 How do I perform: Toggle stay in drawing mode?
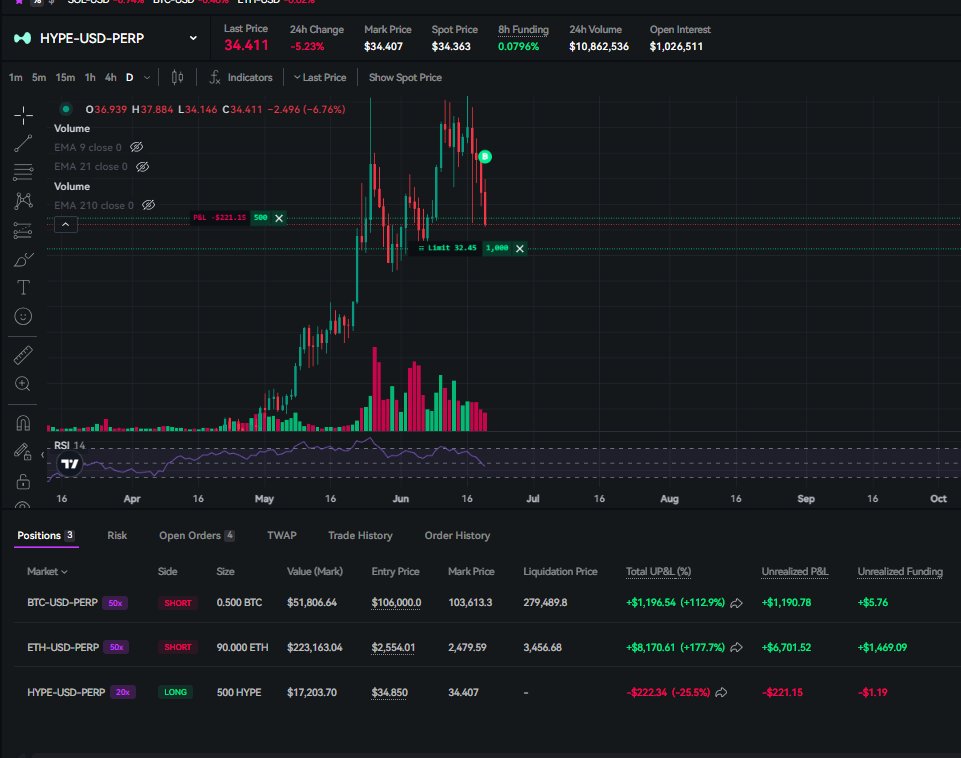tap(23, 452)
